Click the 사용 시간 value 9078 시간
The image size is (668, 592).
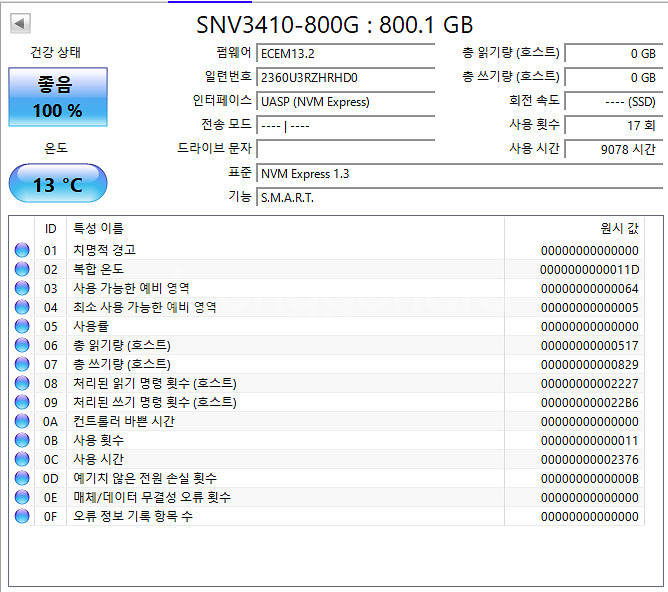point(614,149)
